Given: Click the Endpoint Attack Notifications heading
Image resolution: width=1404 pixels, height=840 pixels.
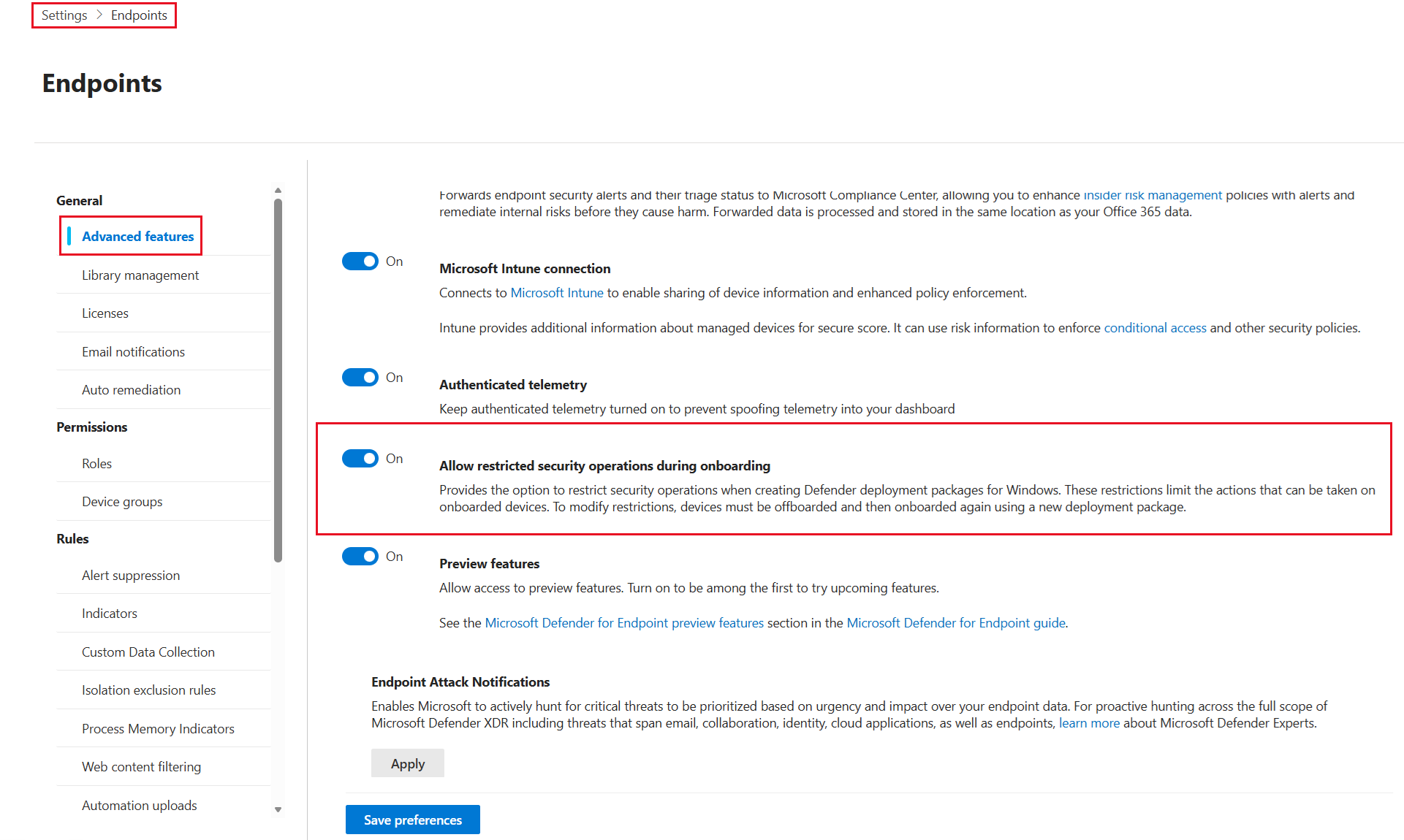Looking at the screenshot, I should coord(460,681).
